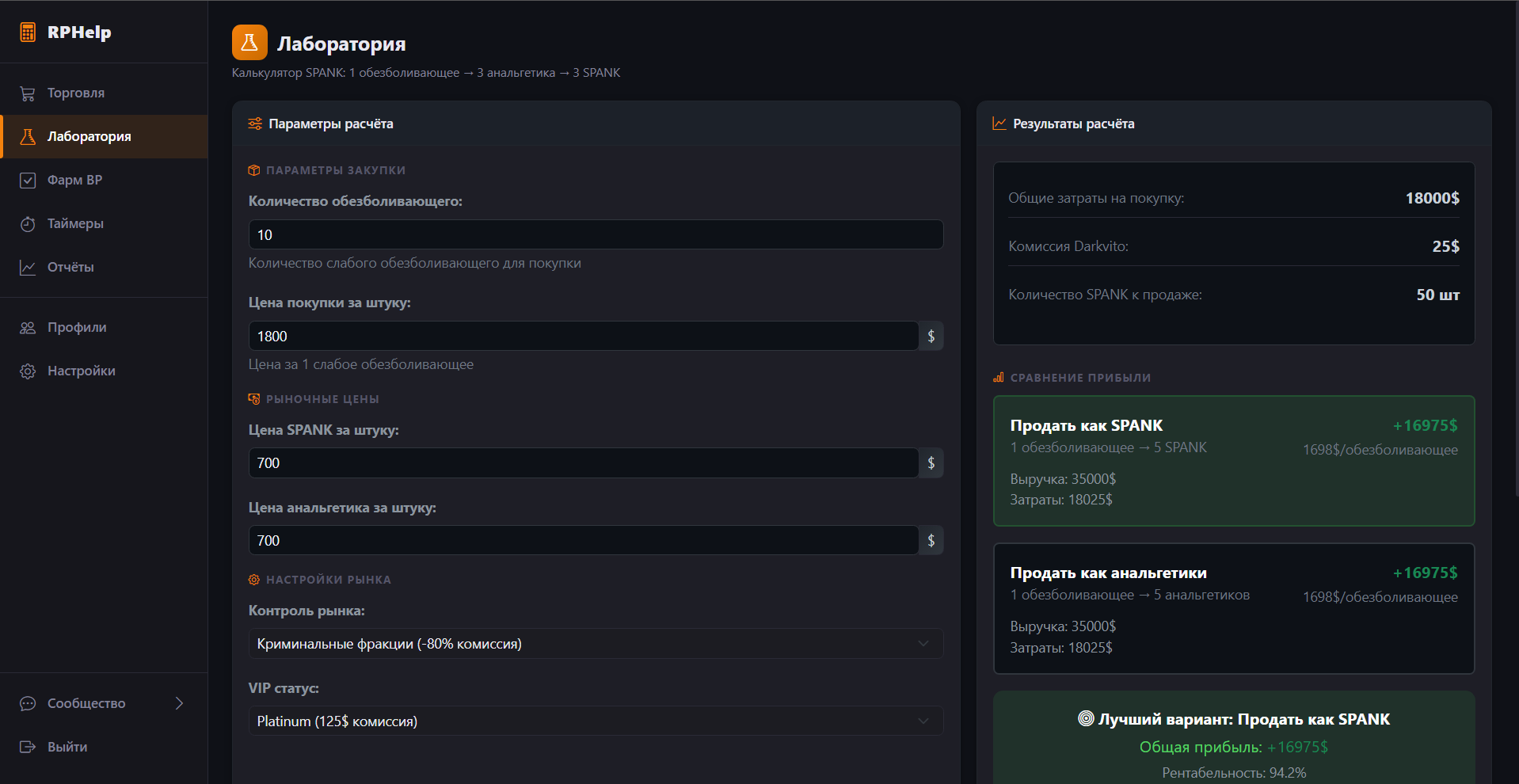Click the Рентабельность: 94.2% text
The height and width of the screenshot is (784, 1519).
(x=1234, y=772)
